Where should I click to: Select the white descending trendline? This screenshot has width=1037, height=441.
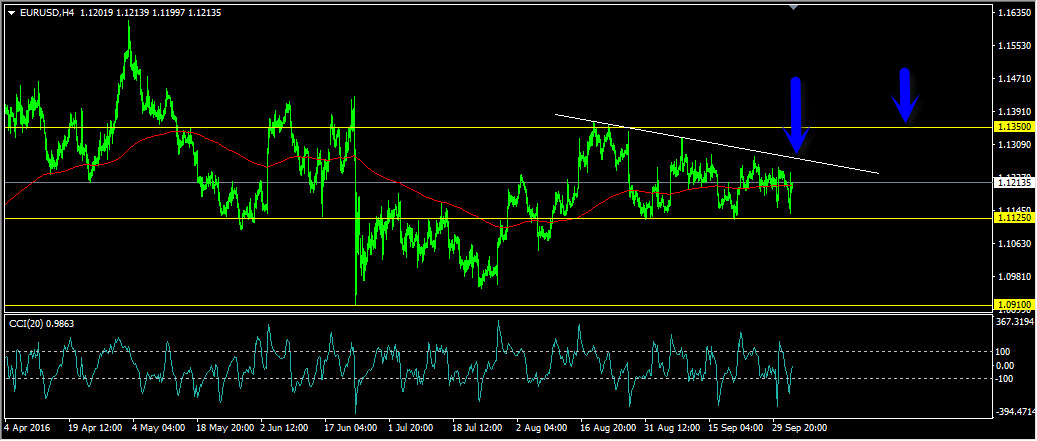click(717, 144)
